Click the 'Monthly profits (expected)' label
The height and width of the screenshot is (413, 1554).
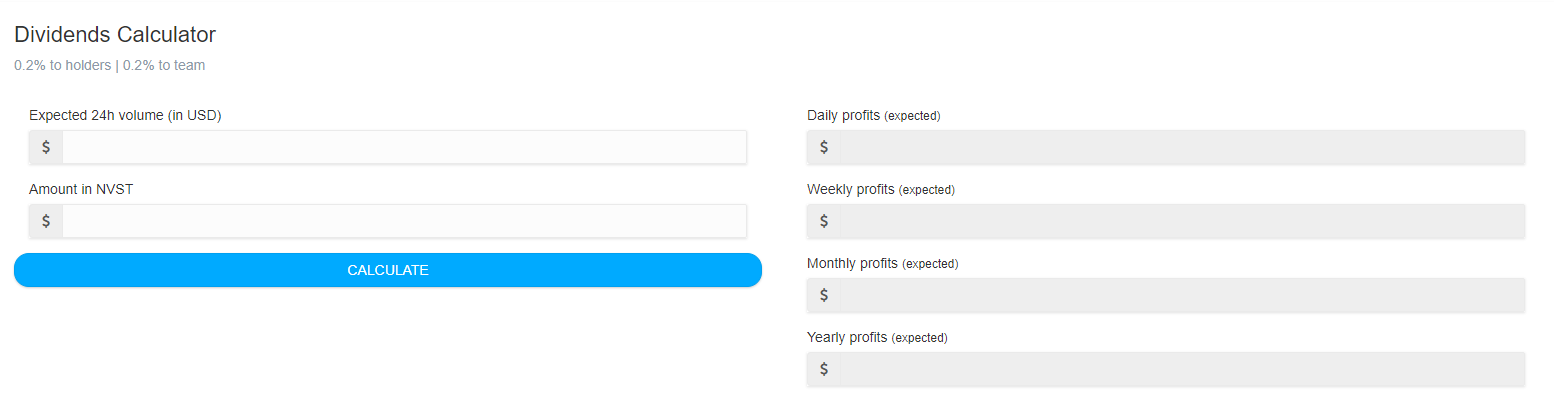882,263
